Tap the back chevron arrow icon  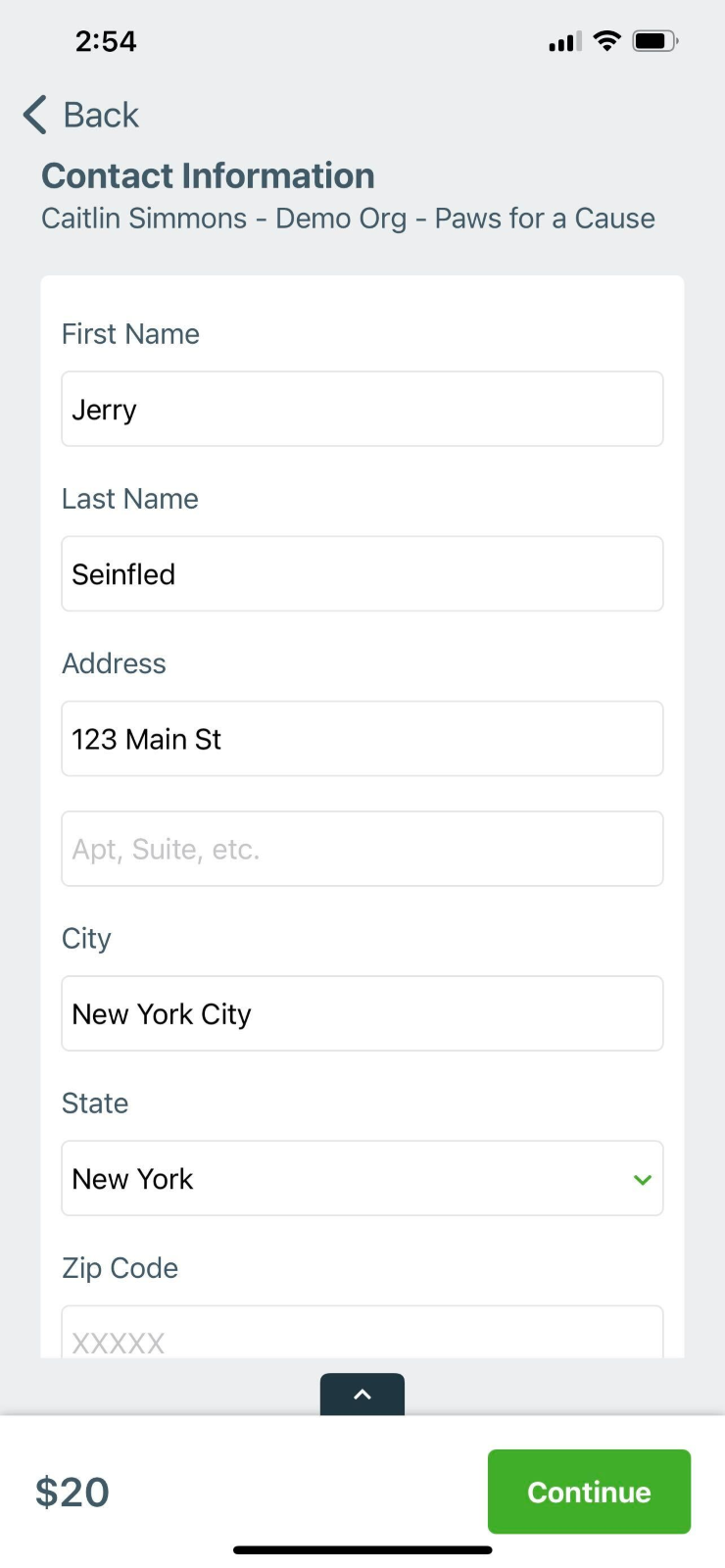click(35, 115)
